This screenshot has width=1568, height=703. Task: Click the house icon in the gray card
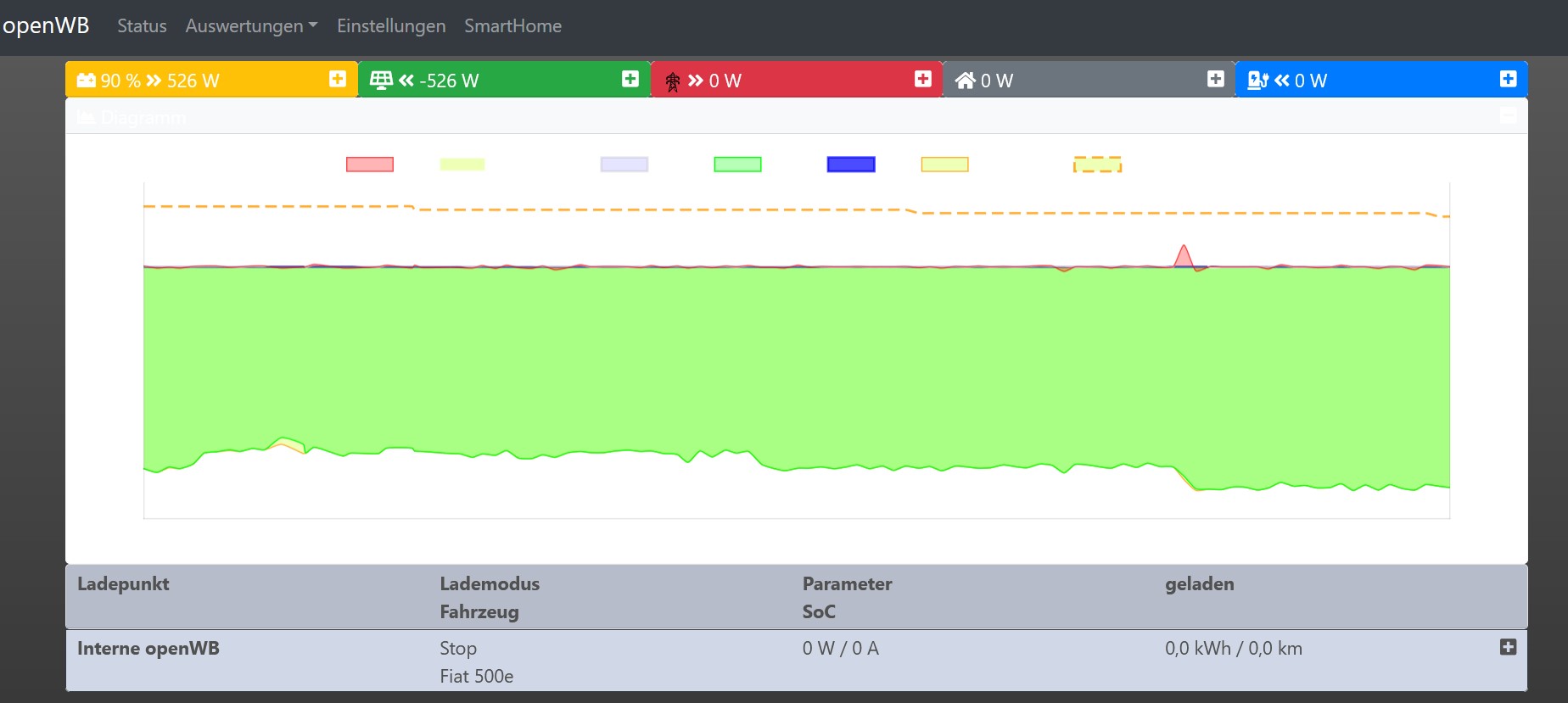pyautogui.click(x=965, y=81)
